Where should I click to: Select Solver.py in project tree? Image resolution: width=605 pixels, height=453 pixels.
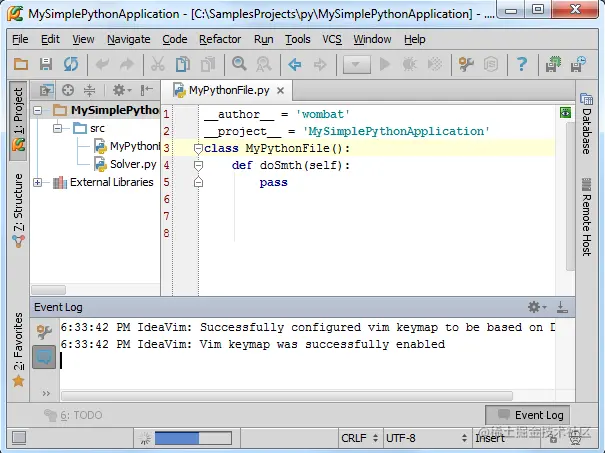coord(126,164)
